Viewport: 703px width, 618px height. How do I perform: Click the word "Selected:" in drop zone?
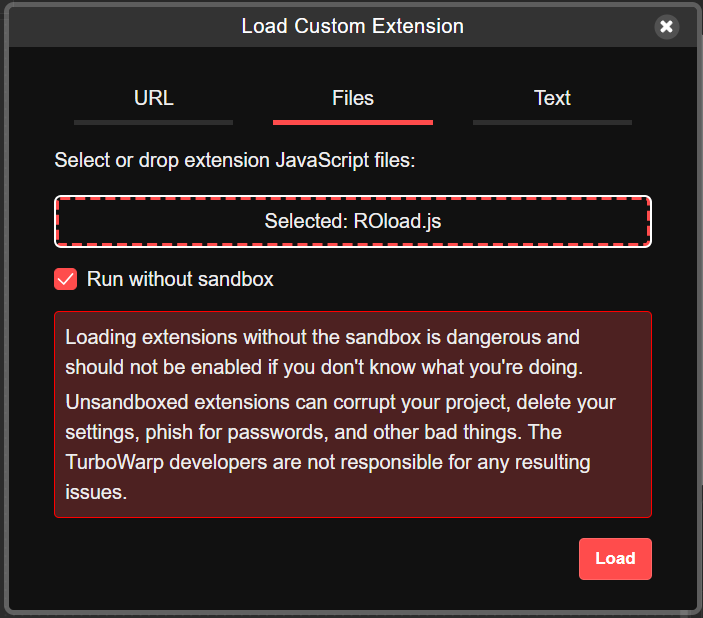click(305, 221)
